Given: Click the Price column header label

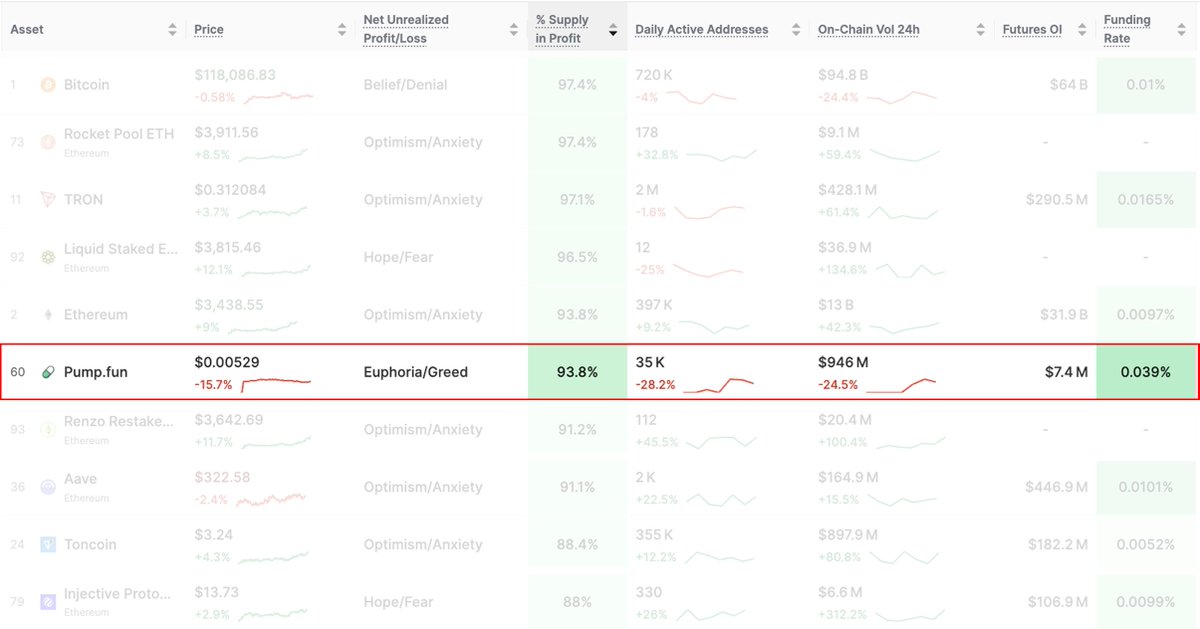Looking at the screenshot, I should coord(208,30).
